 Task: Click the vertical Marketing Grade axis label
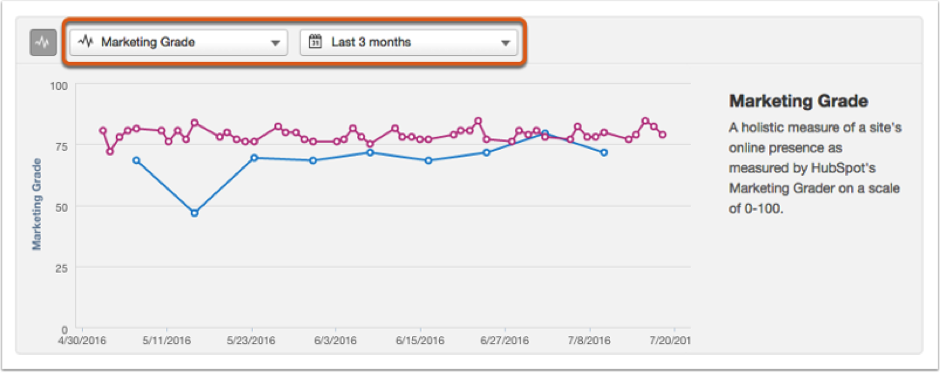point(37,204)
